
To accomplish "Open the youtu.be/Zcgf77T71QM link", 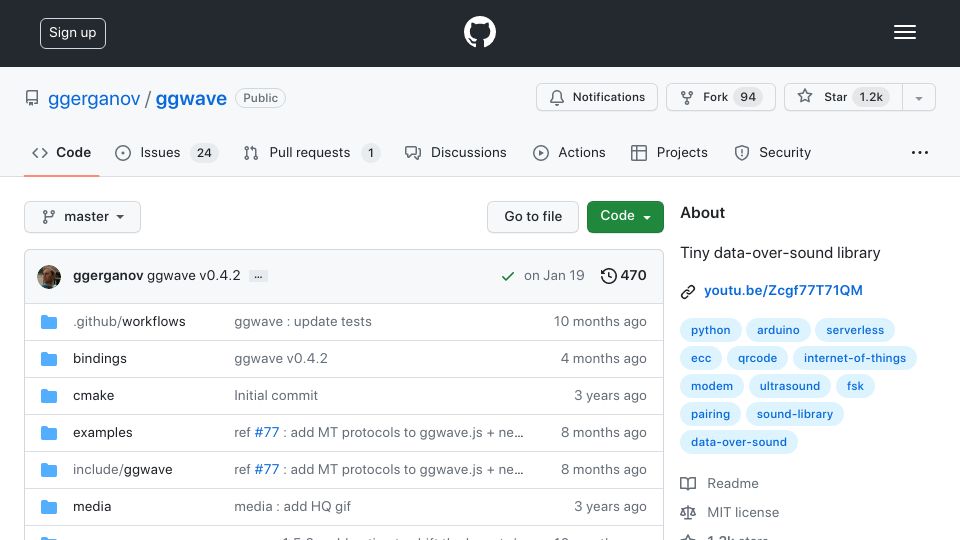I will pos(783,290).
